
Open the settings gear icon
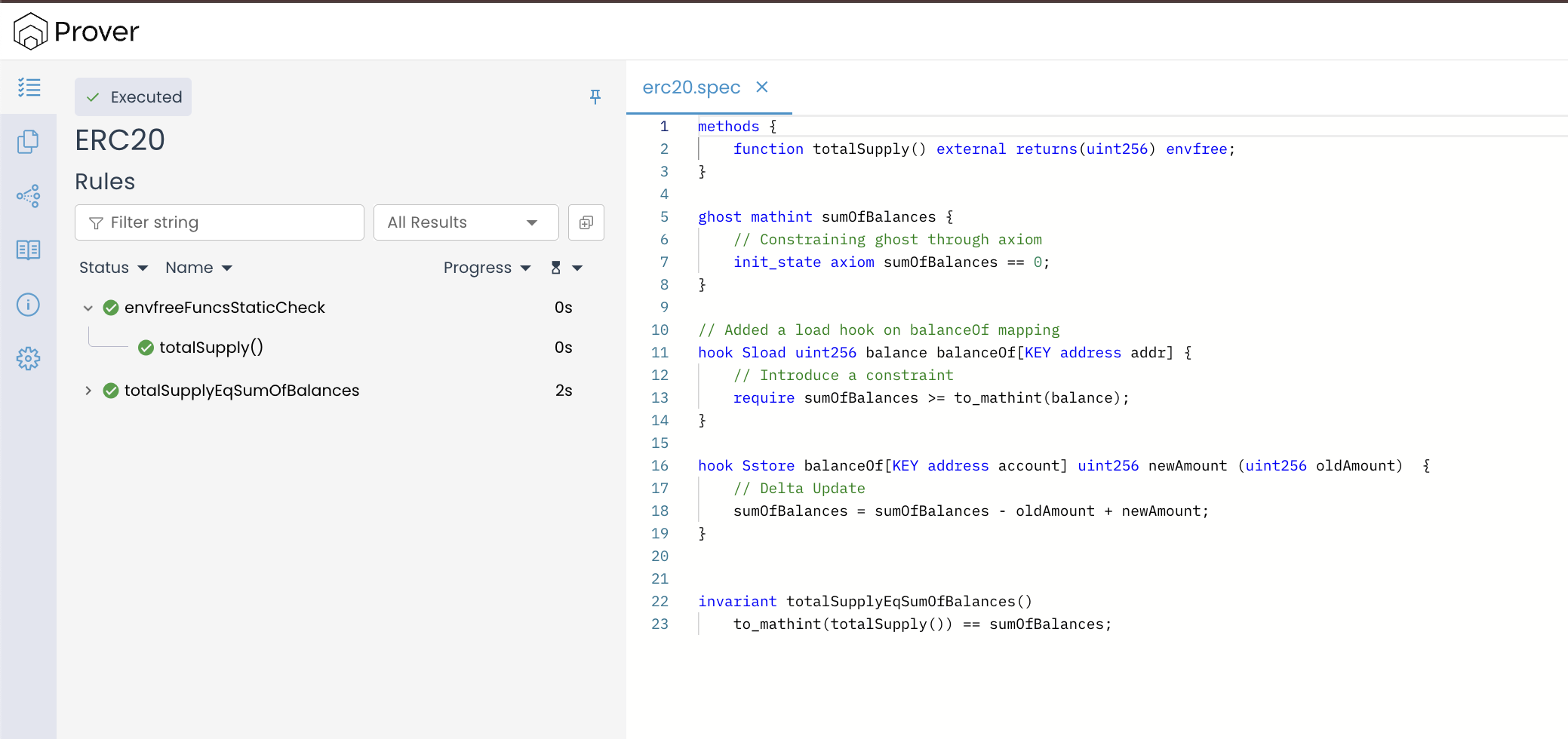pyautogui.click(x=29, y=359)
